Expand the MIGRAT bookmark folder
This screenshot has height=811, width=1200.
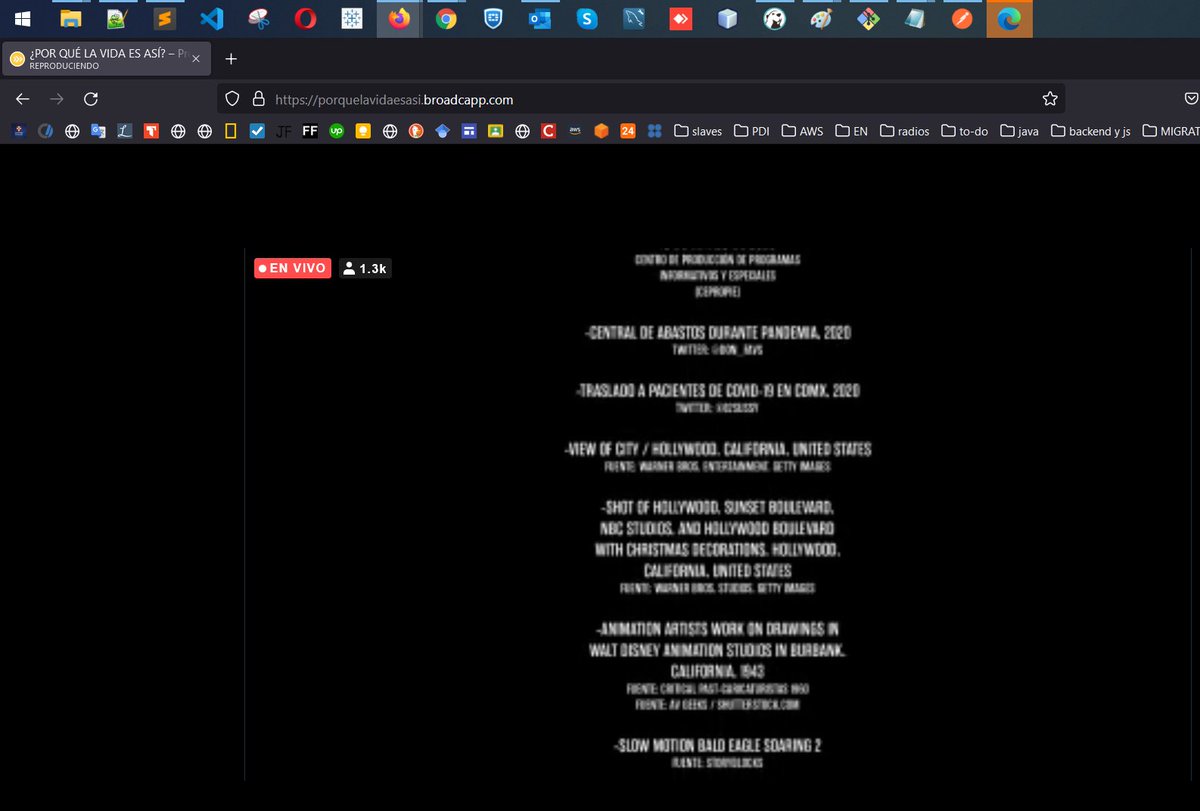(x=1170, y=131)
